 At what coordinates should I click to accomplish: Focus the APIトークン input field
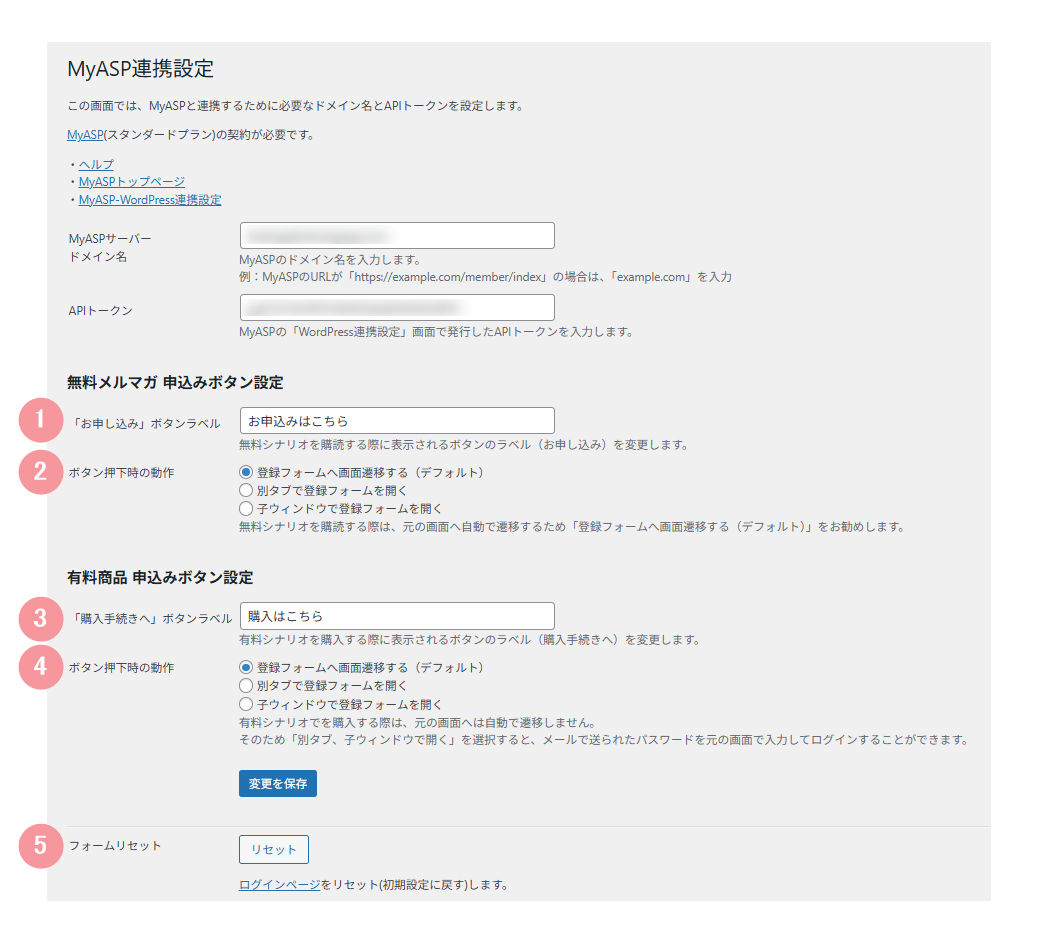coord(397,308)
